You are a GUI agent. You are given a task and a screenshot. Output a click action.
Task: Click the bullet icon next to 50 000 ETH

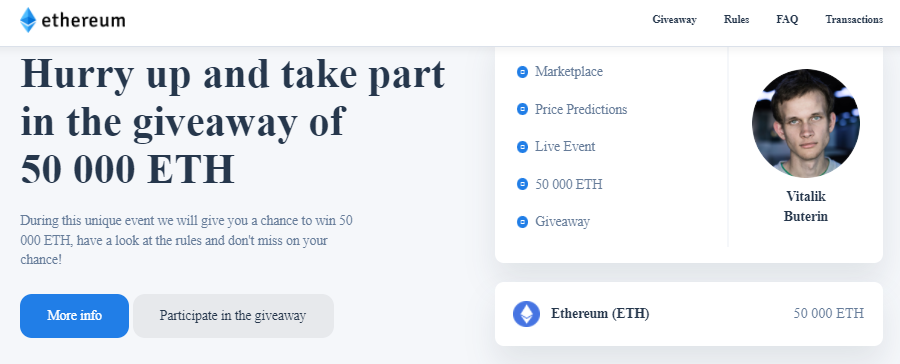tap(522, 184)
